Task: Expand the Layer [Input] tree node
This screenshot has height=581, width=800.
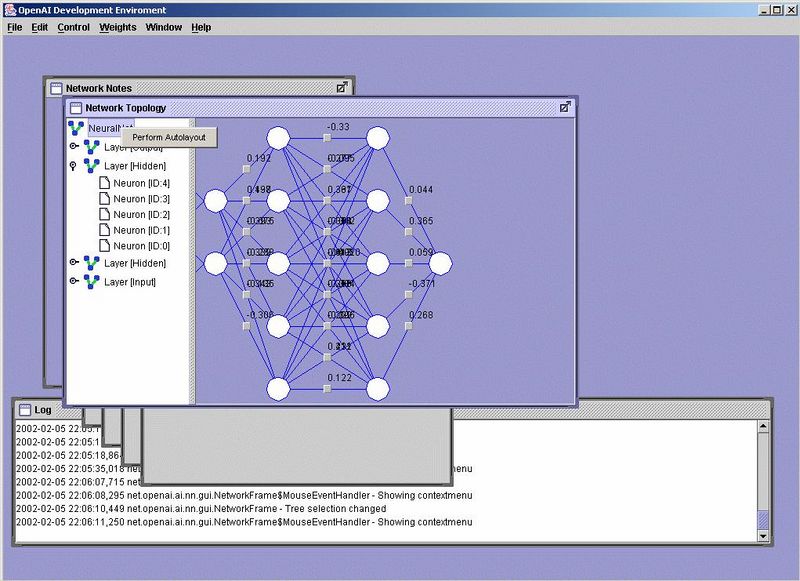Action: click(x=74, y=281)
